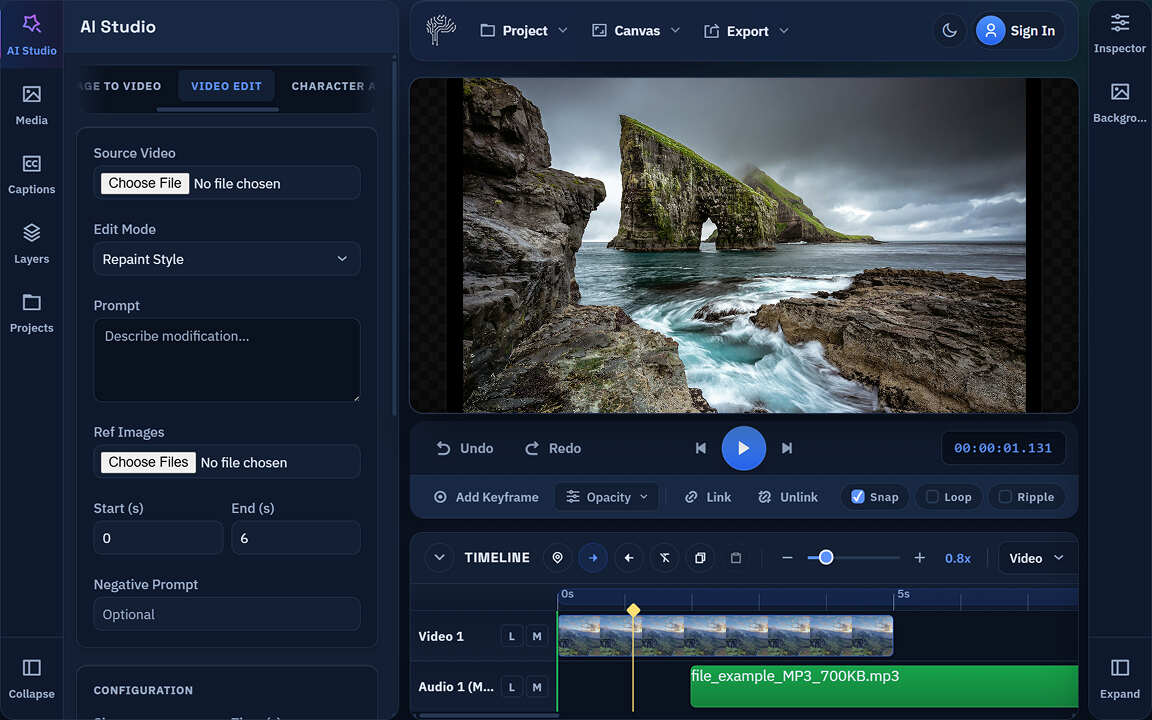Open the Layers panel in the sidebar
This screenshot has width=1152, height=720.
31,243
